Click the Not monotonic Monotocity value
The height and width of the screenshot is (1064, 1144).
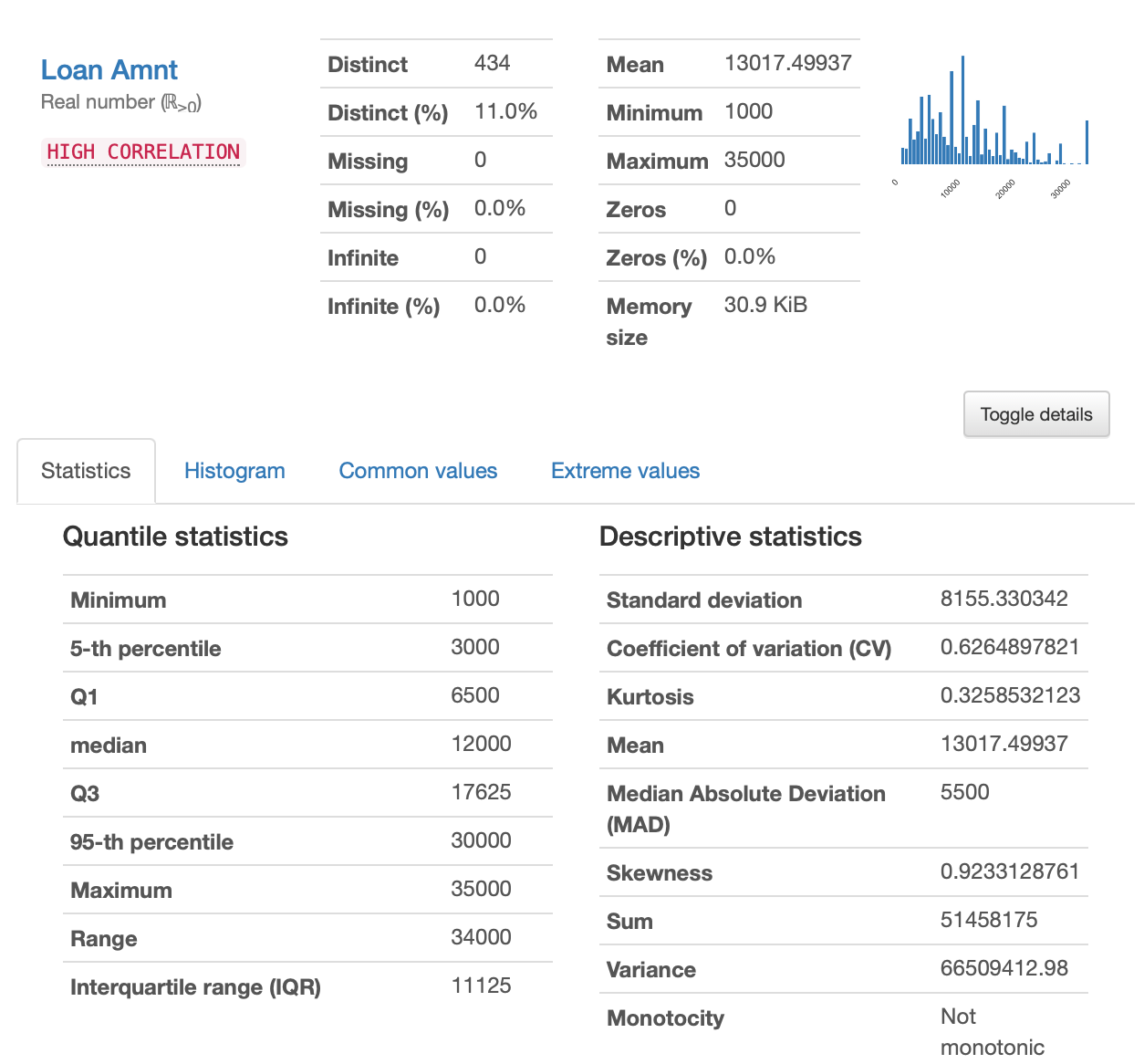tap(992, 1031)
